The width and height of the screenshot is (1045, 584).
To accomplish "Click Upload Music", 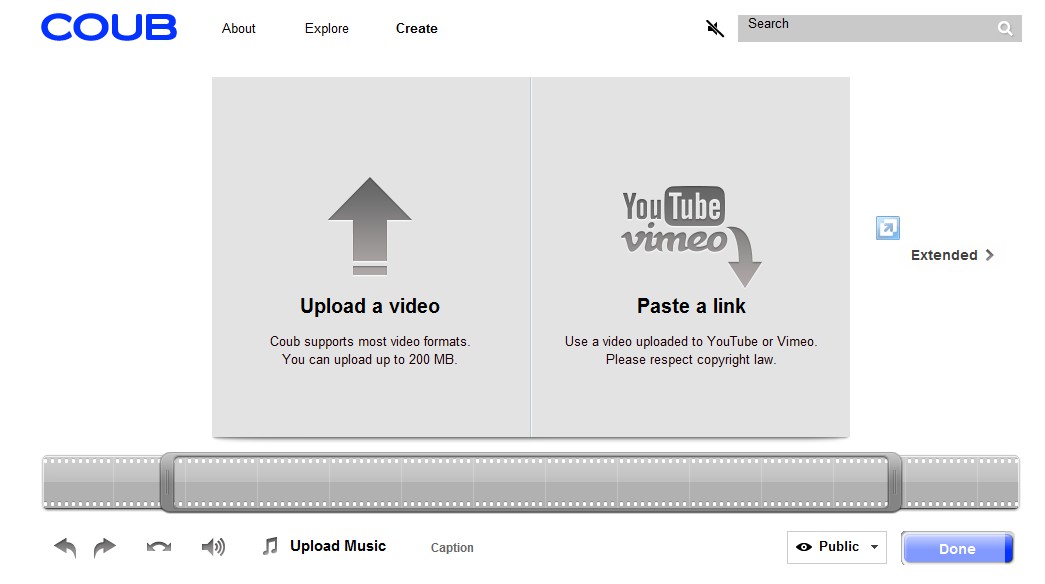I will click(x=338, y=546).
